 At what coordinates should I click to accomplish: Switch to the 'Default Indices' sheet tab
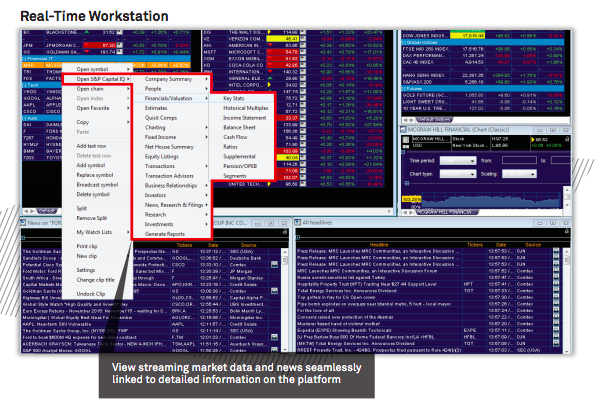pos(435,119)
